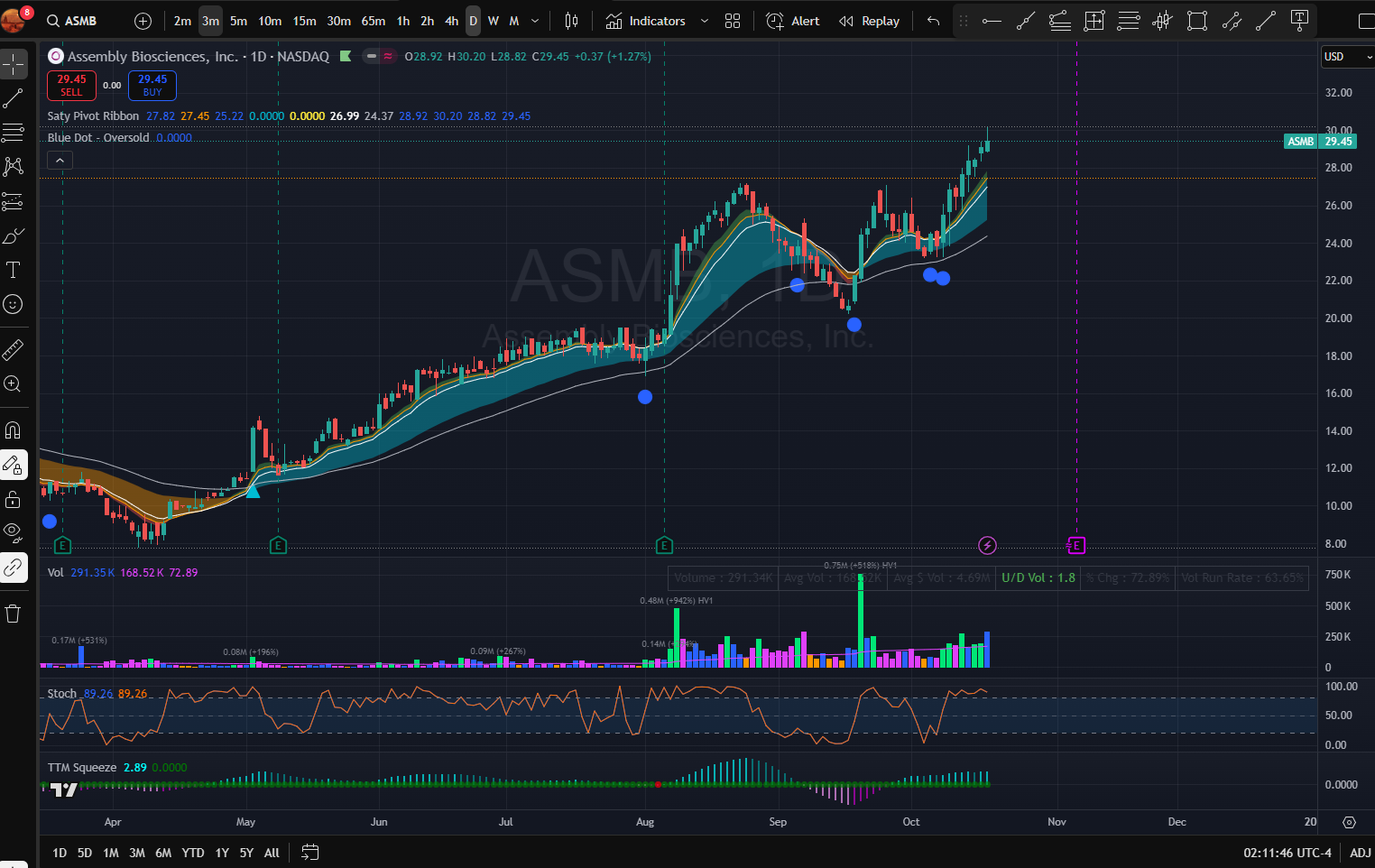Open favorite indicators dropdown arrow
This screenshot has height=868, width=1375.
pyautogui.click(x=705, y=21)
